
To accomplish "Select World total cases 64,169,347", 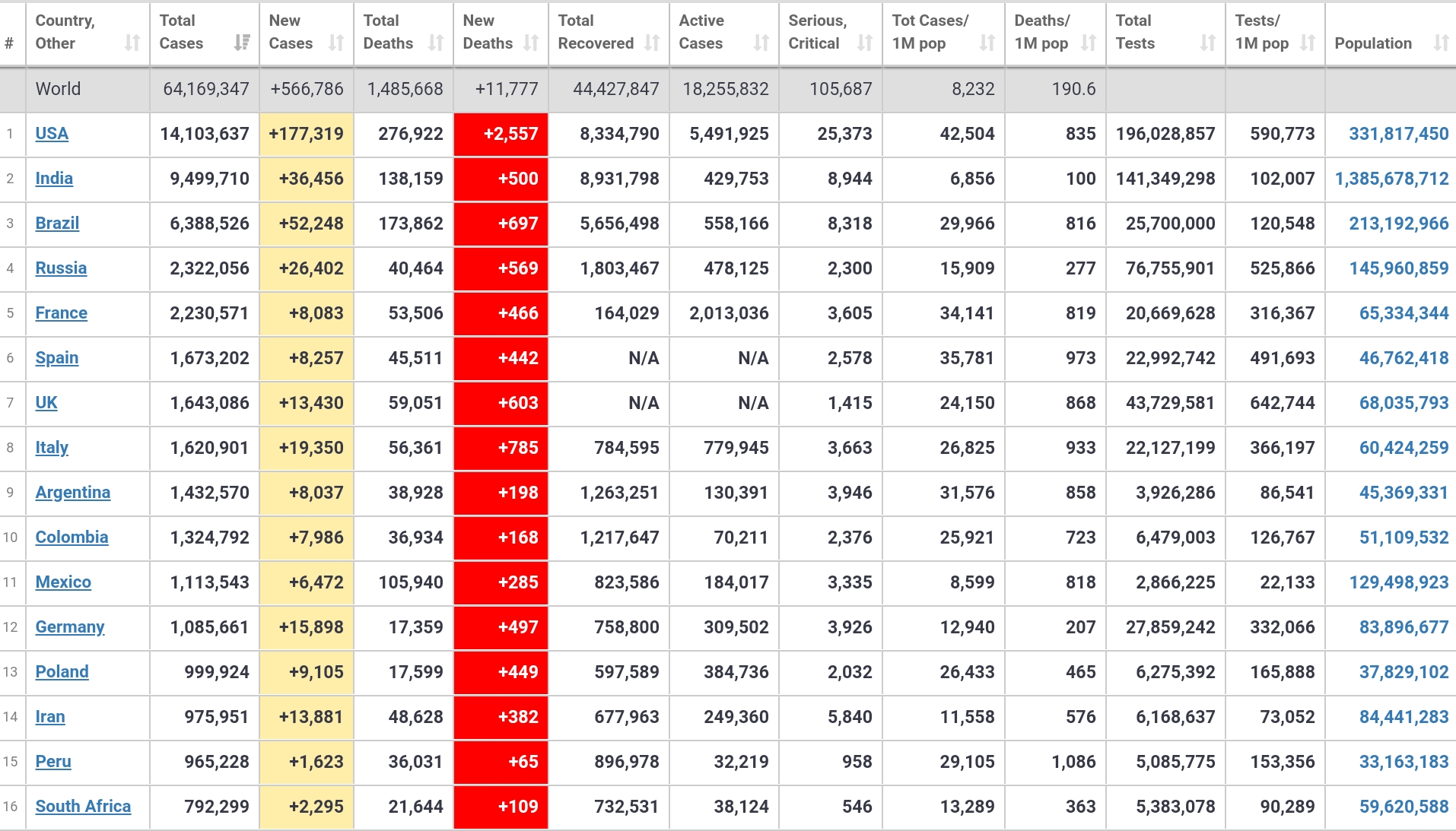I will coord(206,89).
